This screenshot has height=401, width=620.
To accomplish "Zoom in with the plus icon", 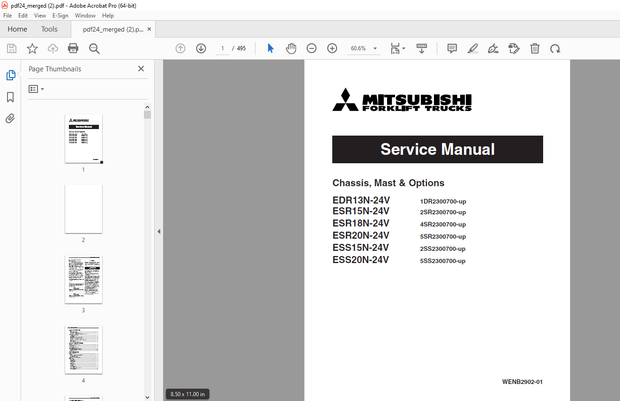I will click(x=332, y=48).
